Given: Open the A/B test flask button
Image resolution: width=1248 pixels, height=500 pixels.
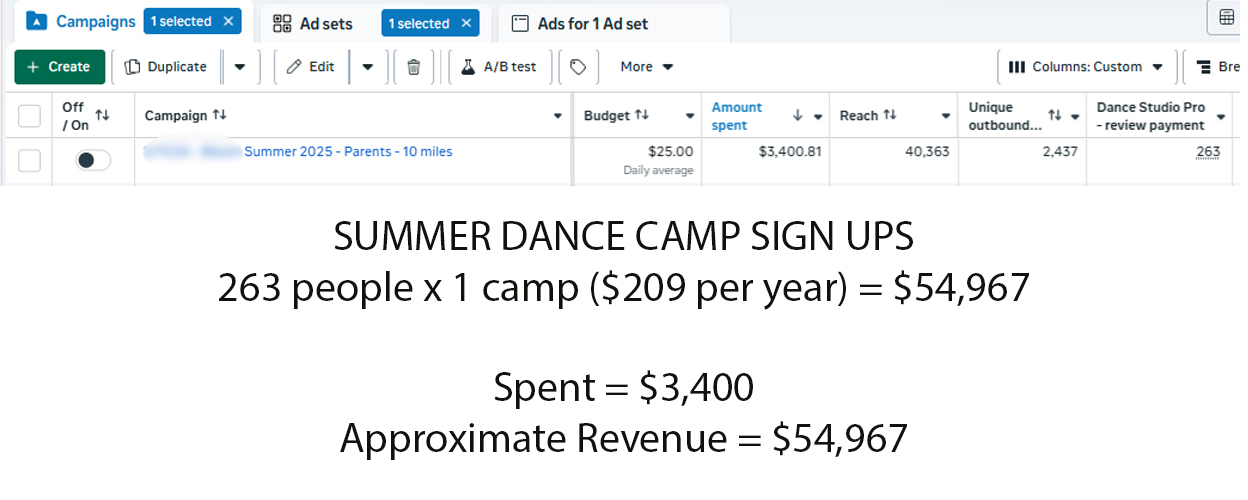Looking at the screenshot, I should tap(498, 67).
